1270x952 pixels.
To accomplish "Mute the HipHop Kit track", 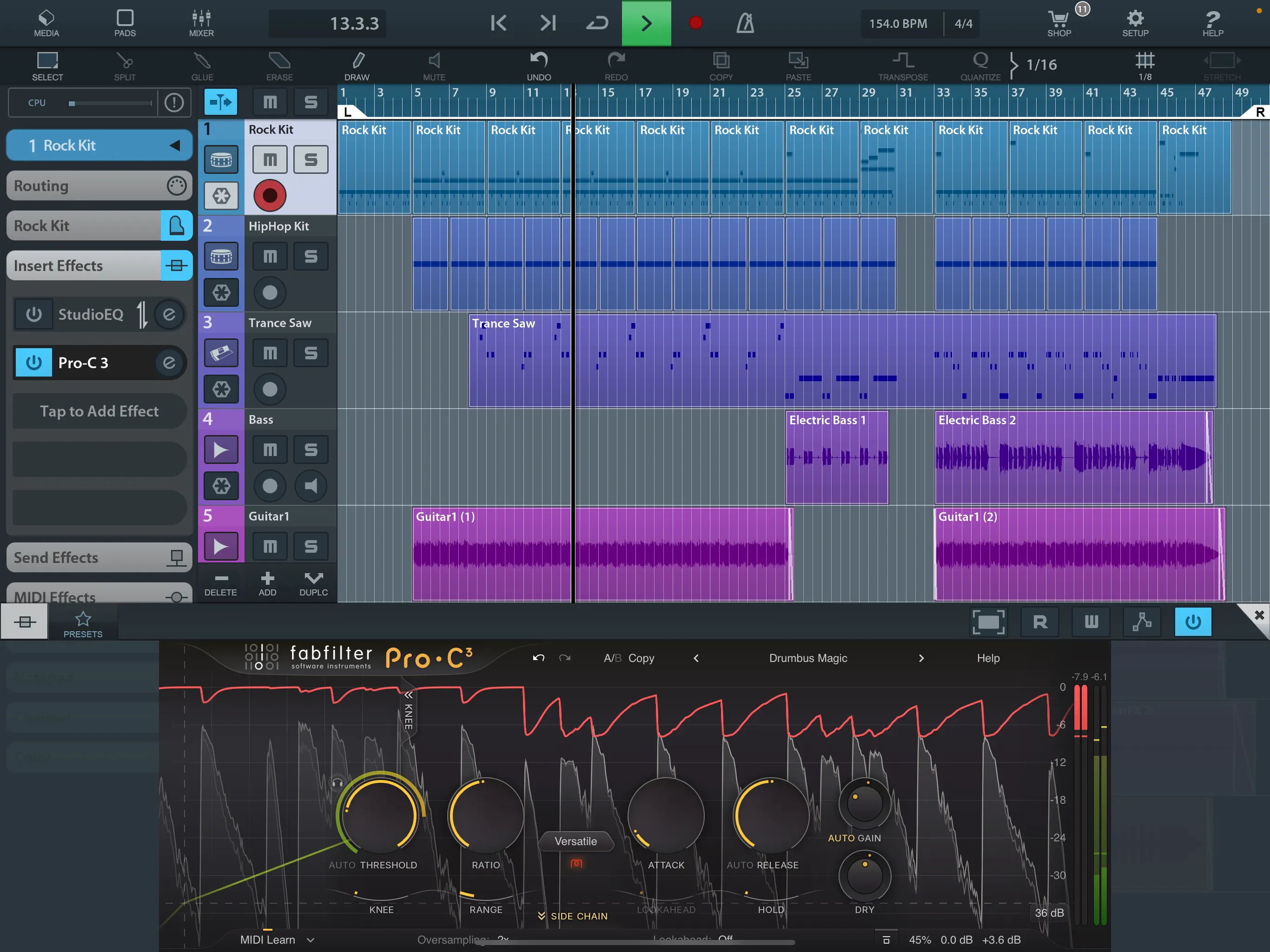I will (269, 256).
